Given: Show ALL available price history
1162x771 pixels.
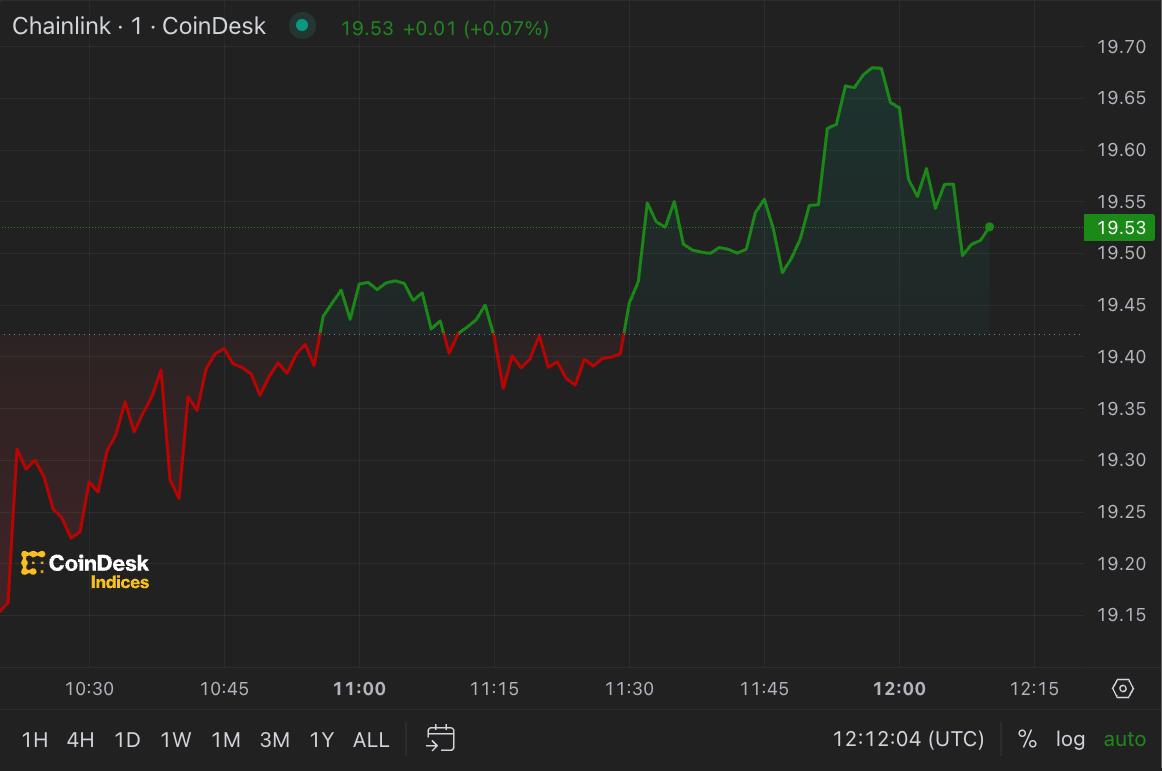Looking at the screenshot, I should 371,740.
